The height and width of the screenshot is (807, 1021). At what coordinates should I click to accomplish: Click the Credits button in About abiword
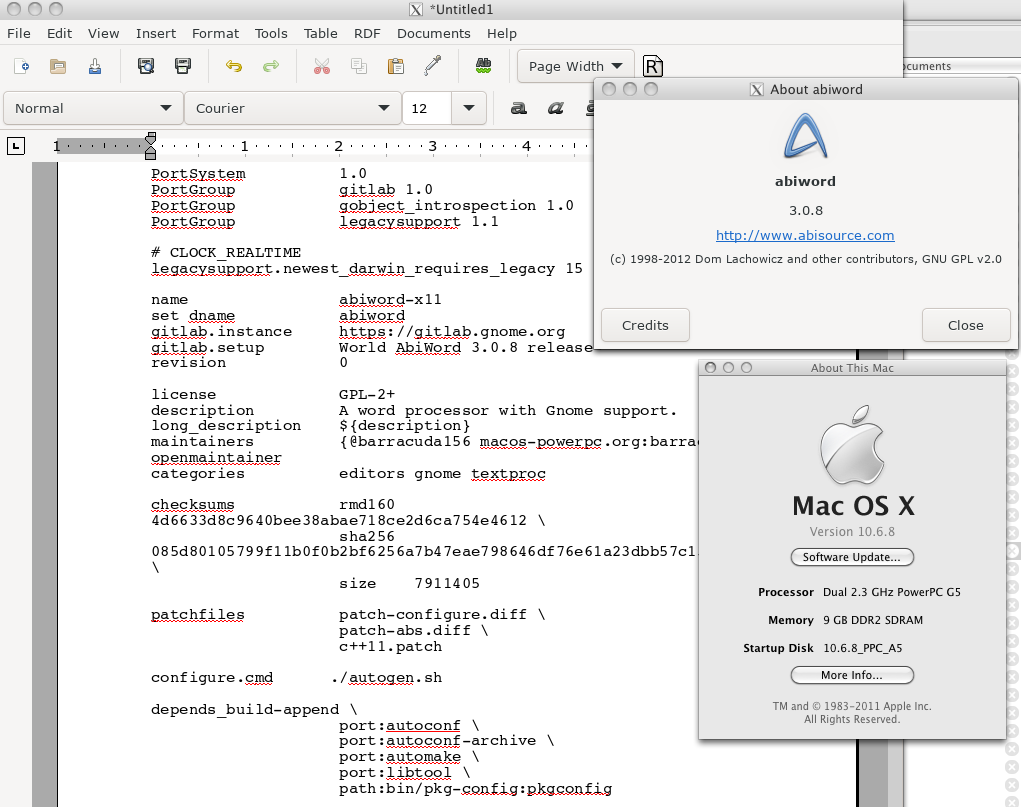pyautogui.click(x=645, y=325)
